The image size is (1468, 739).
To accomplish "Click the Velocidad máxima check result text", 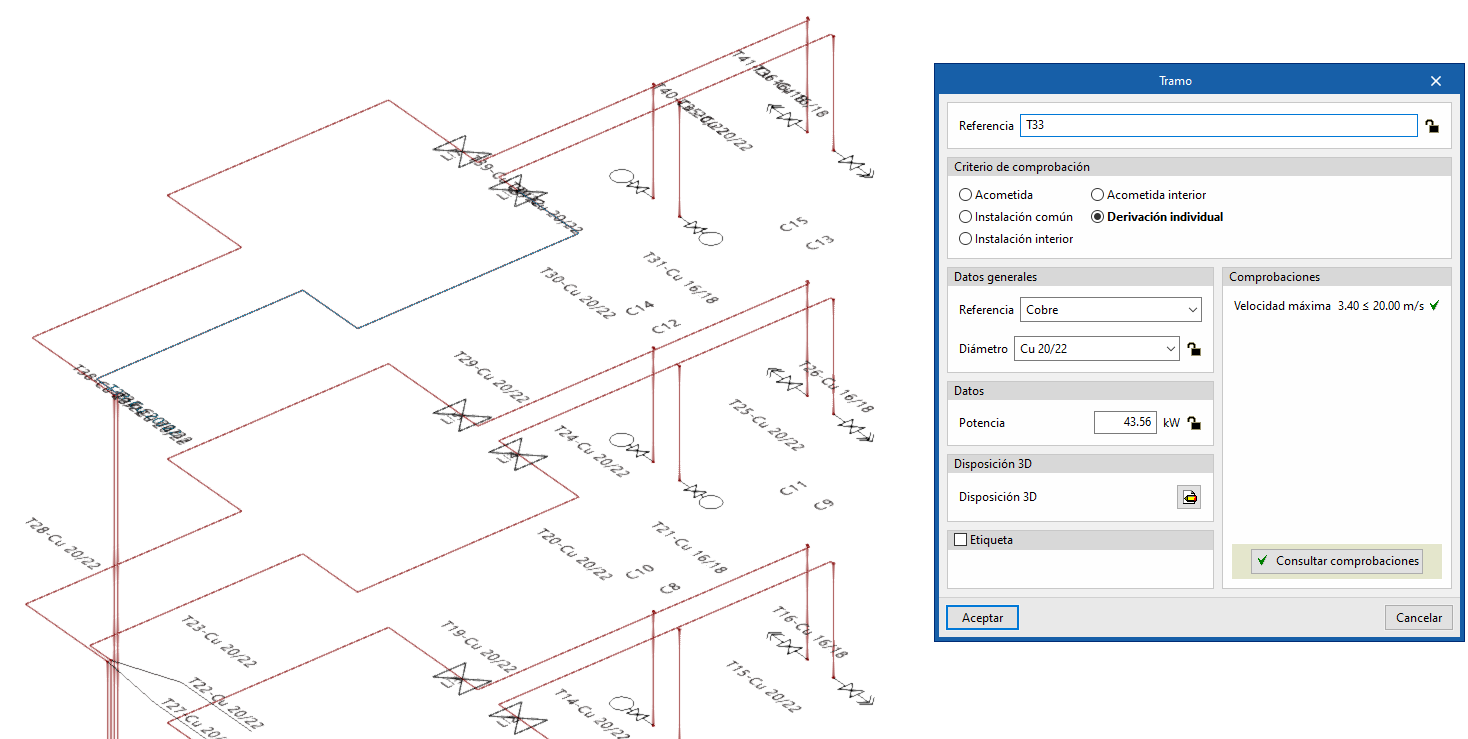I will [1328, 306].
